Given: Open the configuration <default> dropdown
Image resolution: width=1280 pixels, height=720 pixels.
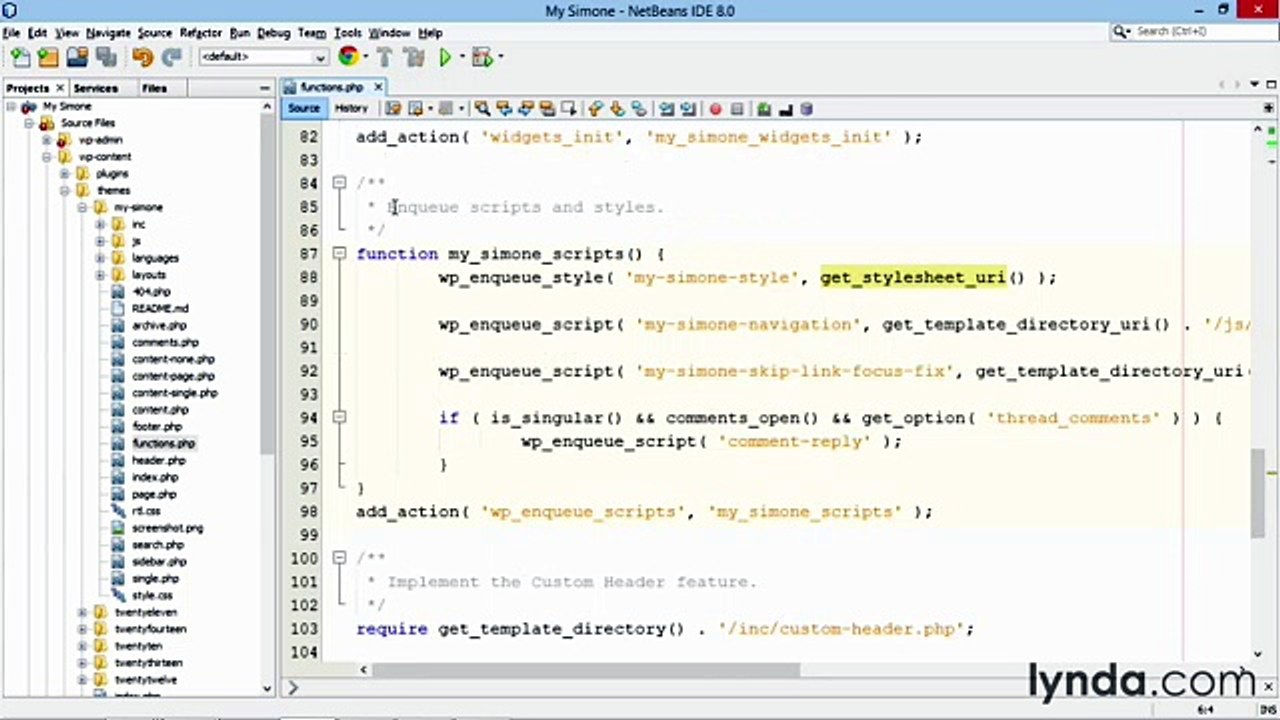Looking at the screenshot, I should [263, 57].
